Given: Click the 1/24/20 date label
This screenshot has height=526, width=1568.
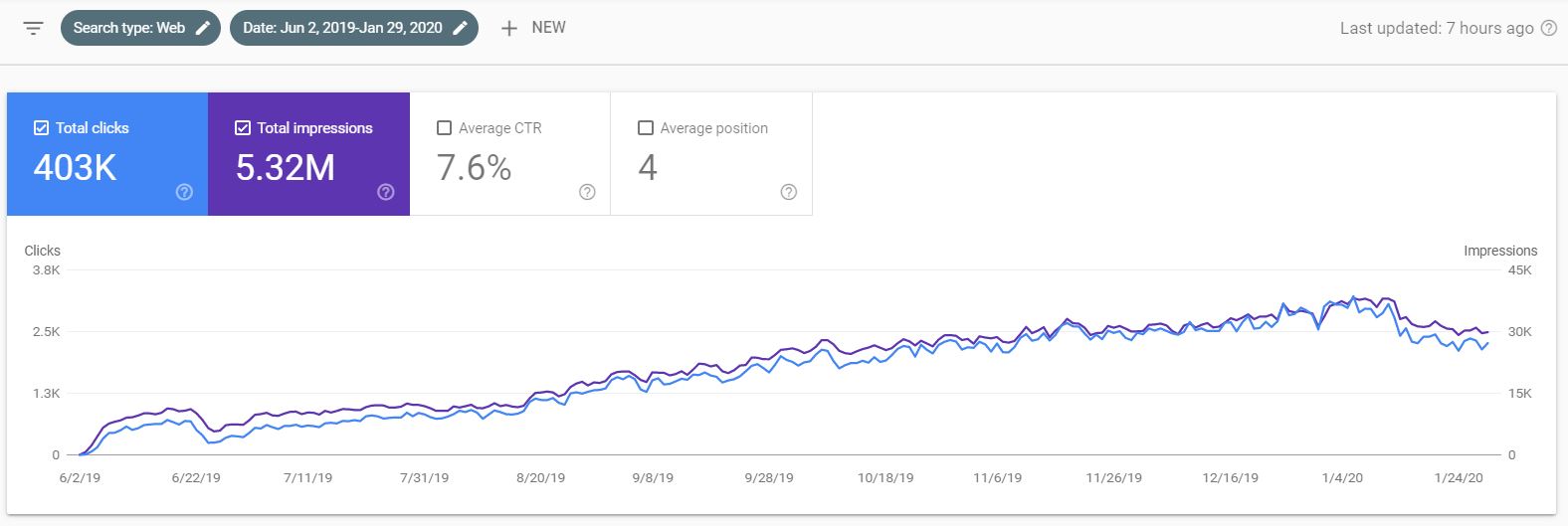Looking at the screenshot, I should point(1459,478).
